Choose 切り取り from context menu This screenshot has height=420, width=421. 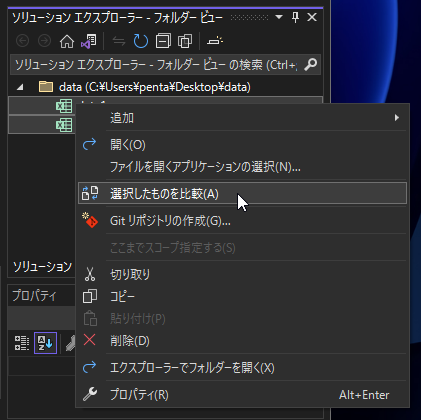coord(242,274)
